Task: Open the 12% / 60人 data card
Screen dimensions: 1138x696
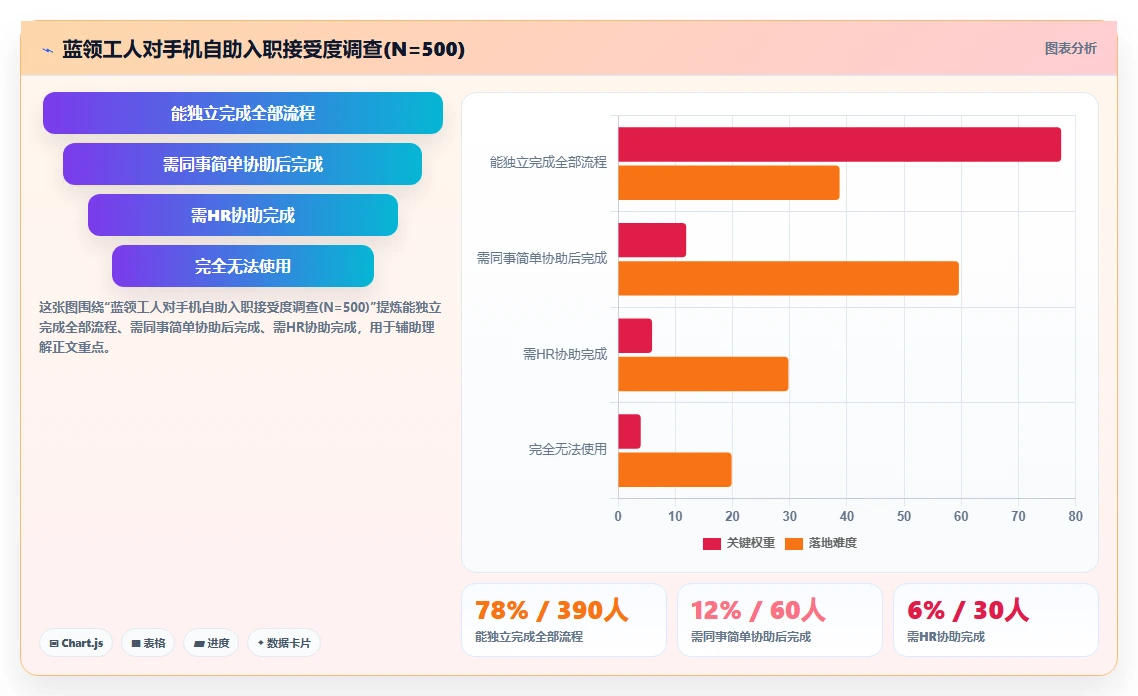Action: (779, 621)
